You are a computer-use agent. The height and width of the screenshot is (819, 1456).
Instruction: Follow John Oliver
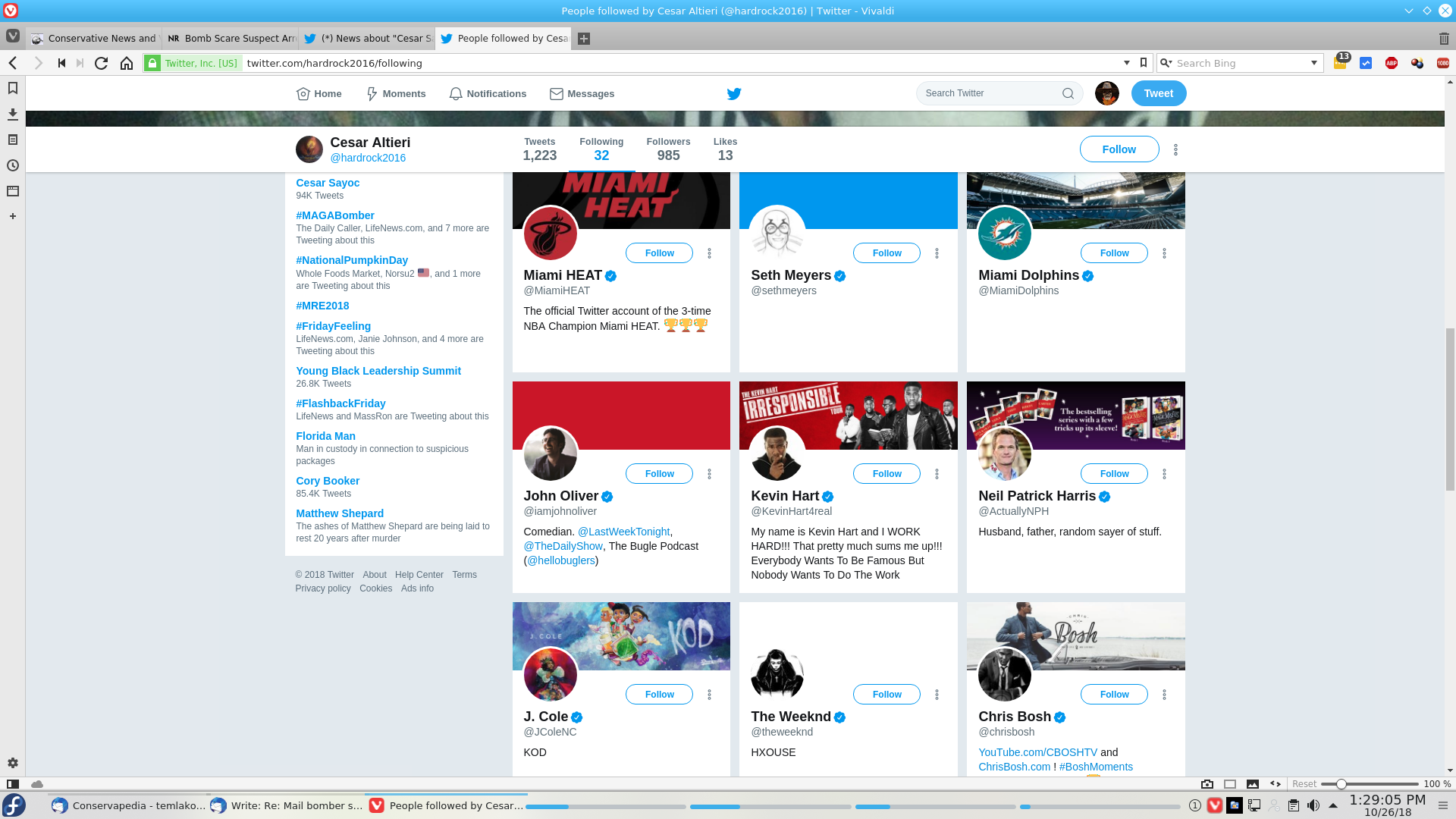(659, 474)
